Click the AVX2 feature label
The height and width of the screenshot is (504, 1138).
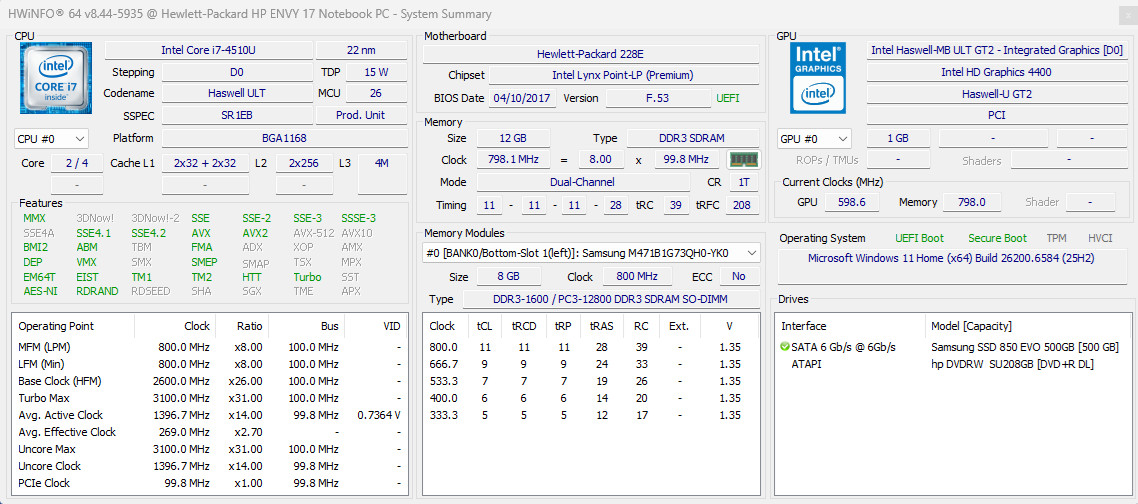click(255, 233)
